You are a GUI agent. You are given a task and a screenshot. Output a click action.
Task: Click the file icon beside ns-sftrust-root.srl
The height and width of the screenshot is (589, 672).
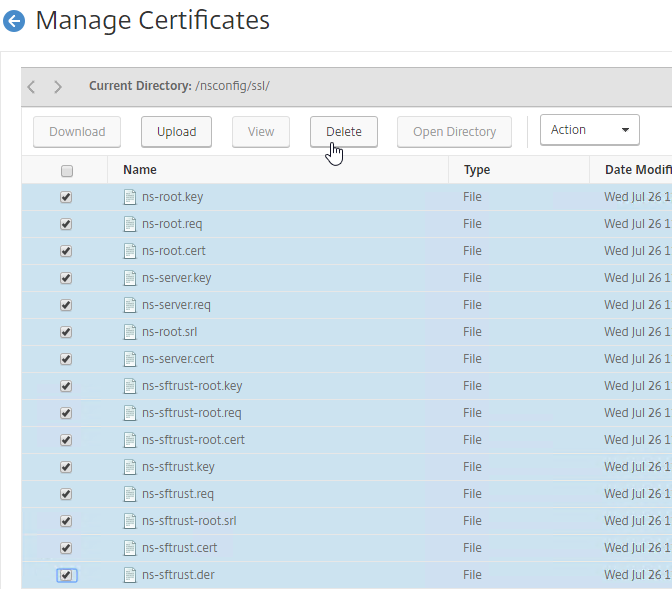(130, 521)
